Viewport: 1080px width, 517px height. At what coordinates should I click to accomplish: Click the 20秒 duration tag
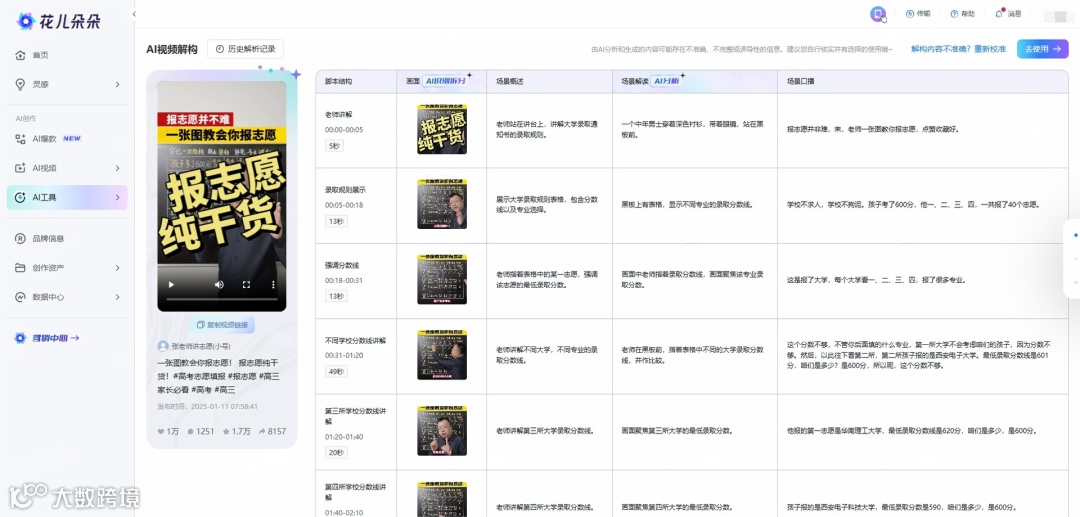[x=335, y=452]
